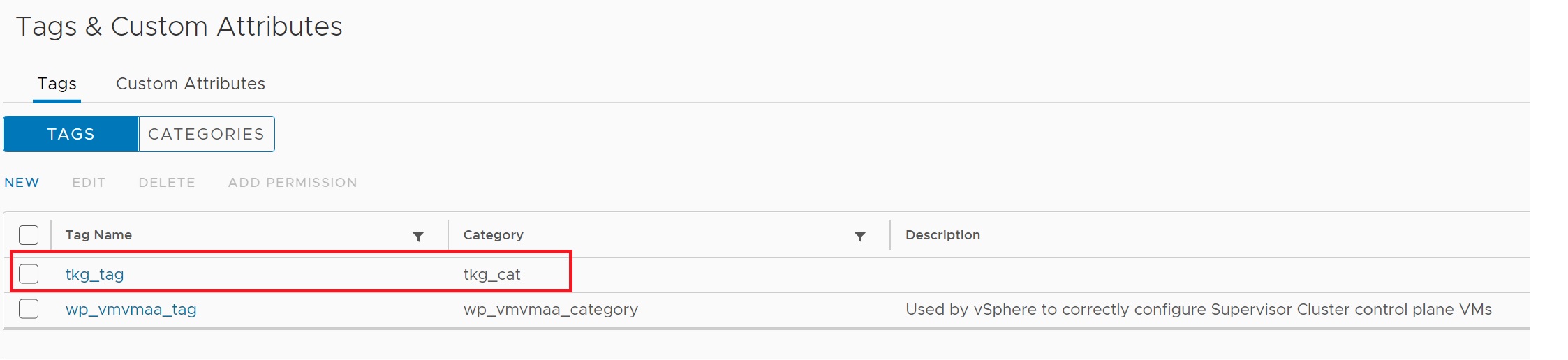Image resolution: width=1568 pixels, height=360 pixels.
Task: Select the tkg_cat category cell
Action: [x=491, y=274]
